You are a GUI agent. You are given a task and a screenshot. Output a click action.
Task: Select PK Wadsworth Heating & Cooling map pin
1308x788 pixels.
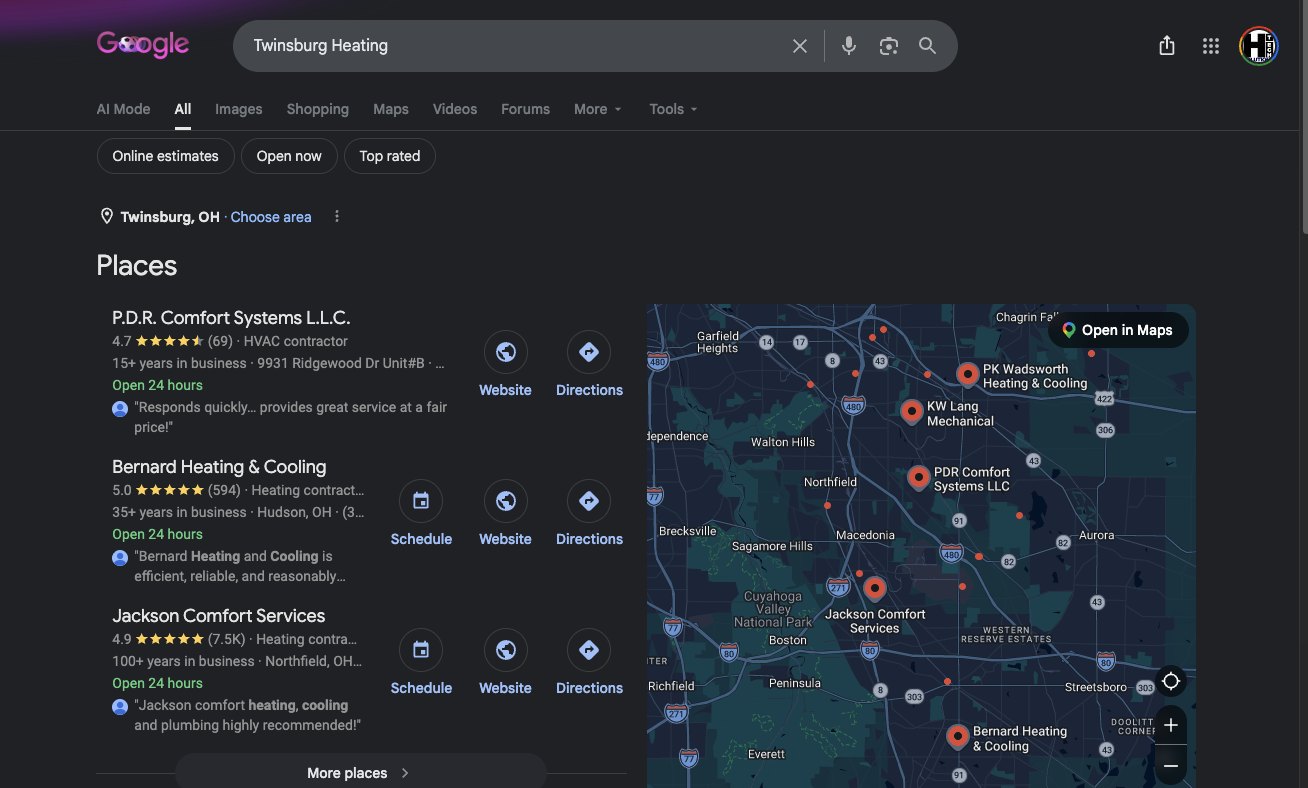coord(967,374)
